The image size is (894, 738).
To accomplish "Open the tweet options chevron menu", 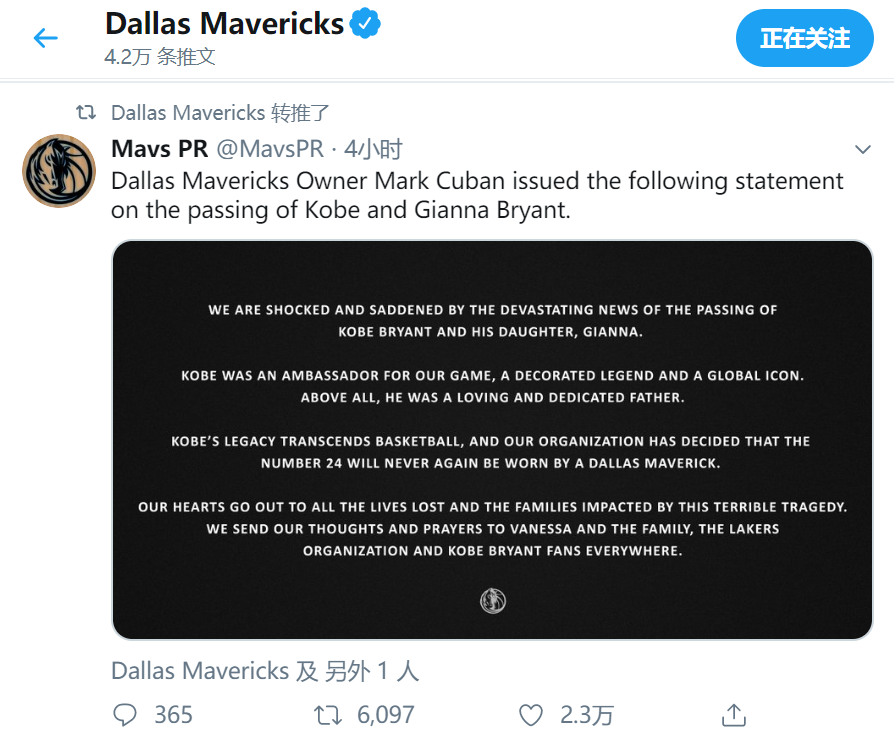I will 863,149.
